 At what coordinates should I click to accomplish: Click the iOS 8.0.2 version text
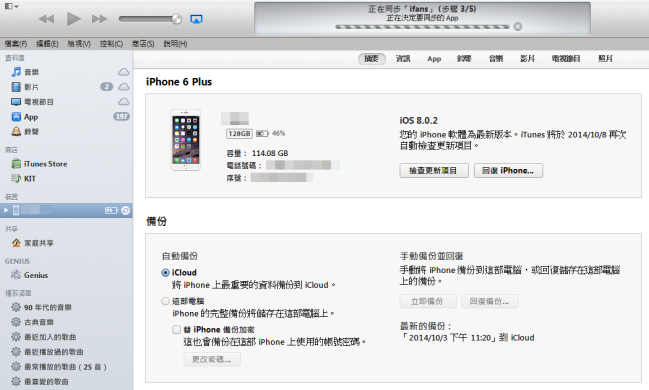(418, 120)
